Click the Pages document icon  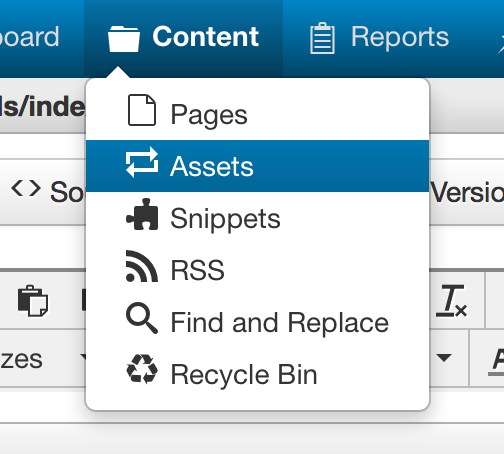[x=142, y=110]
